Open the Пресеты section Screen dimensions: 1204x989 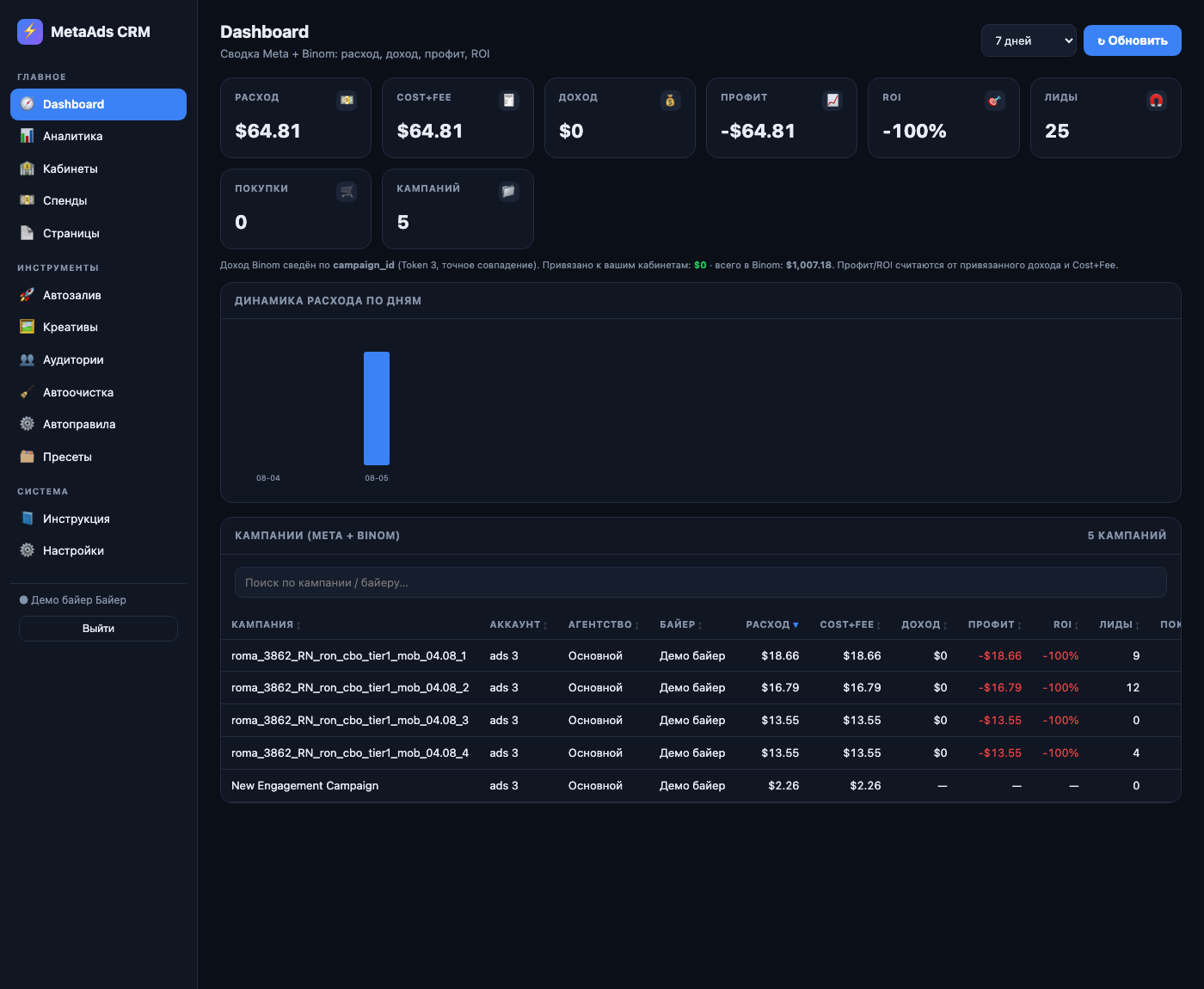98,457
